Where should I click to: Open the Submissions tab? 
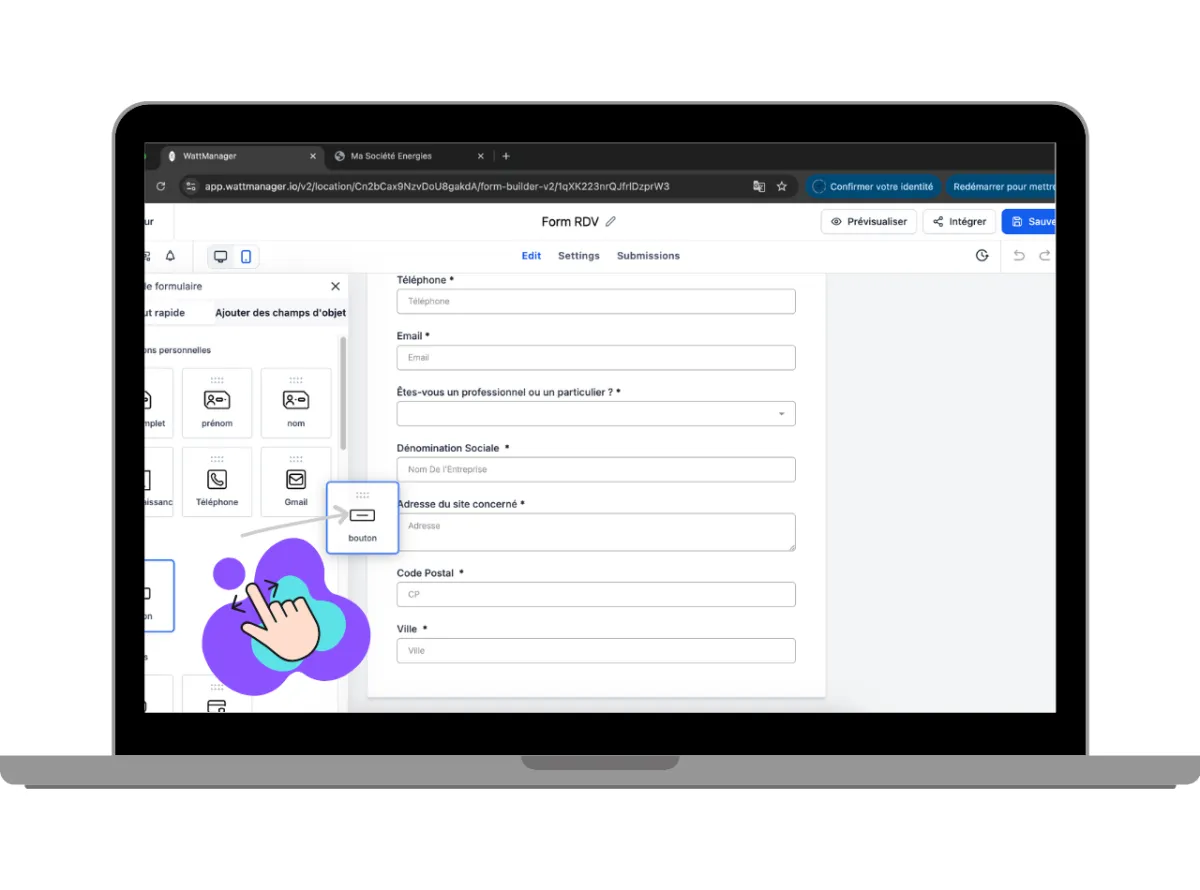tap(648, 256)
